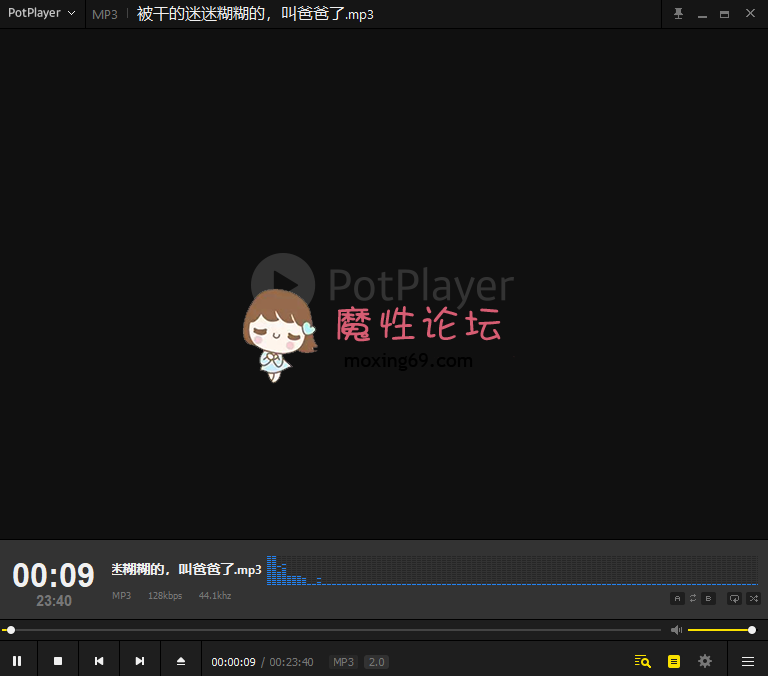The image size is (768, 676).
Task: Click the 00:23:40 total duration text
Action: click(291, 662)
